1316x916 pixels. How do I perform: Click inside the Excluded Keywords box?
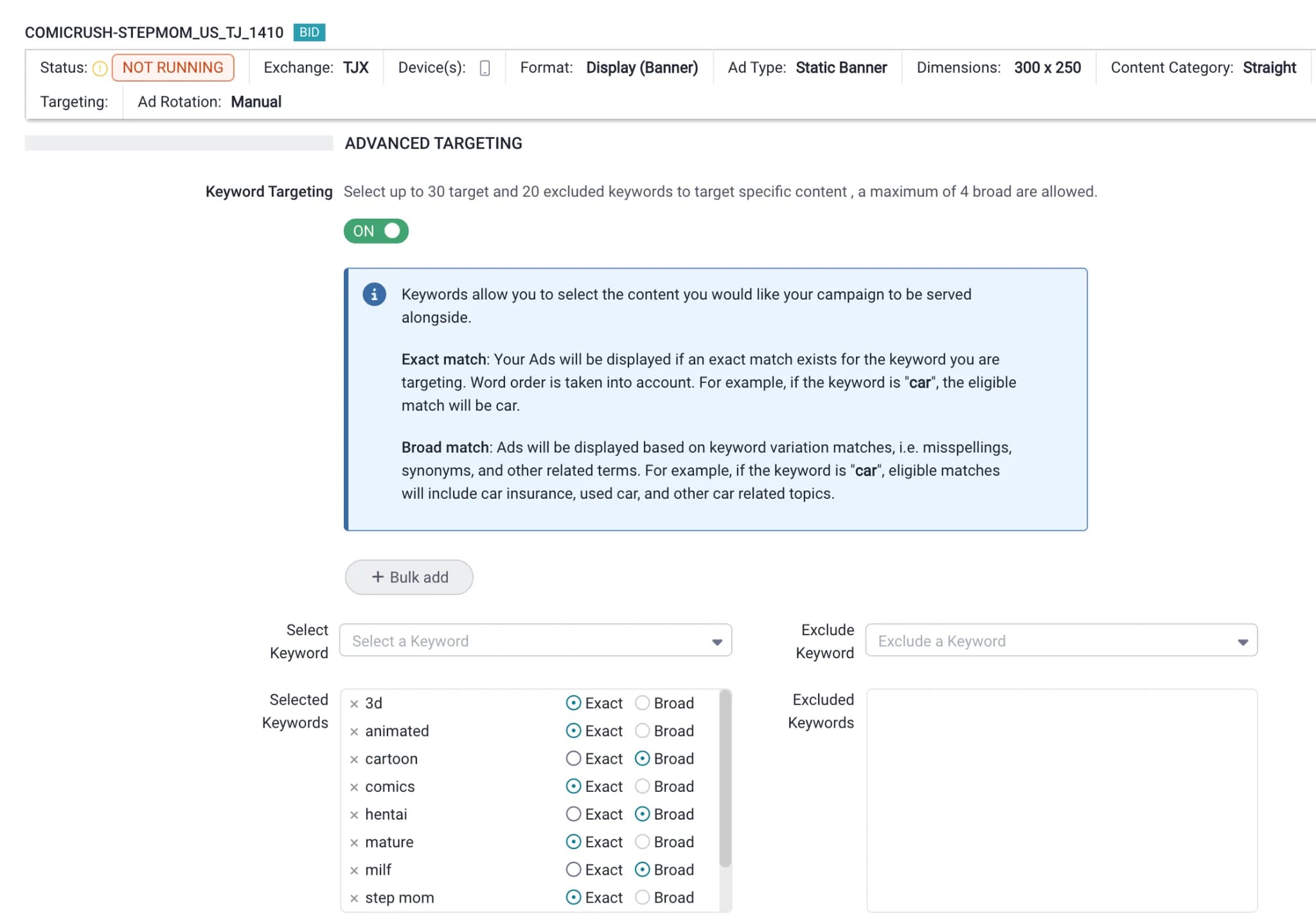point(1062,800)
